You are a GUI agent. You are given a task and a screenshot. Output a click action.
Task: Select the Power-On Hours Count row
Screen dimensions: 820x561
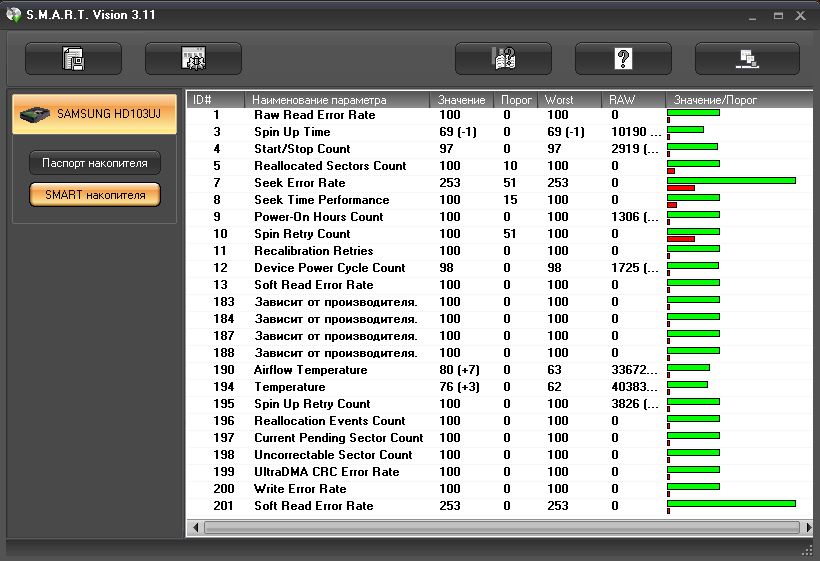pos(499,217)
